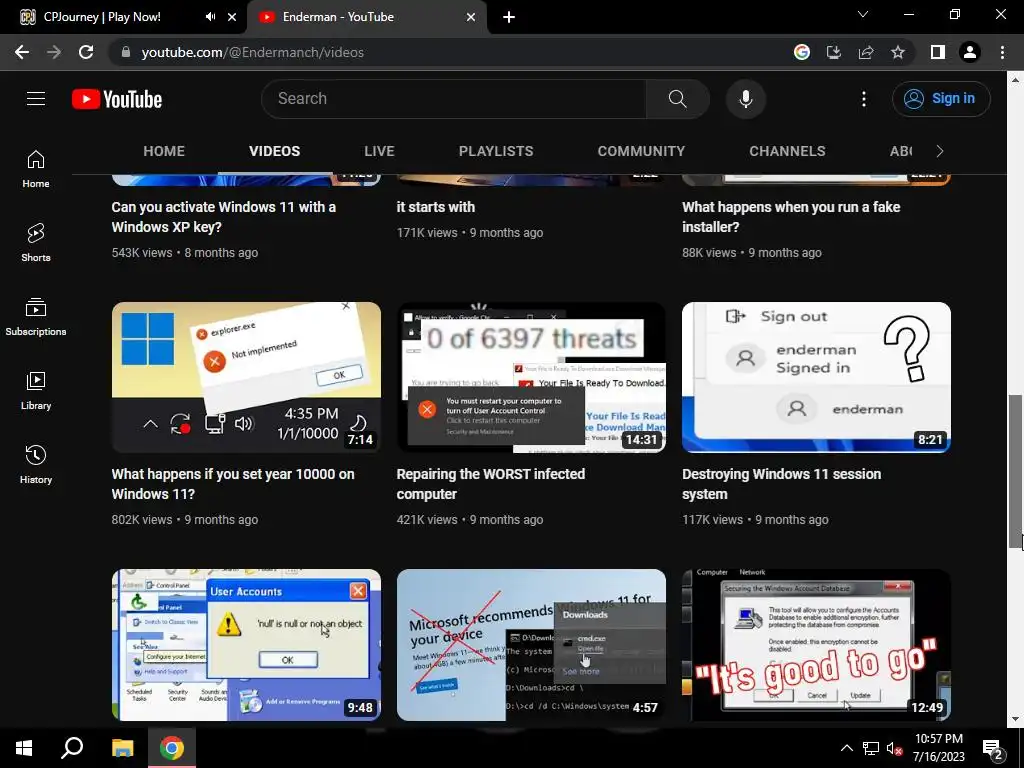The height and width of the screenshot is (768, 1024).
Task: Open YouTube settings three-dot menu
Action: [x=863, y=99]
